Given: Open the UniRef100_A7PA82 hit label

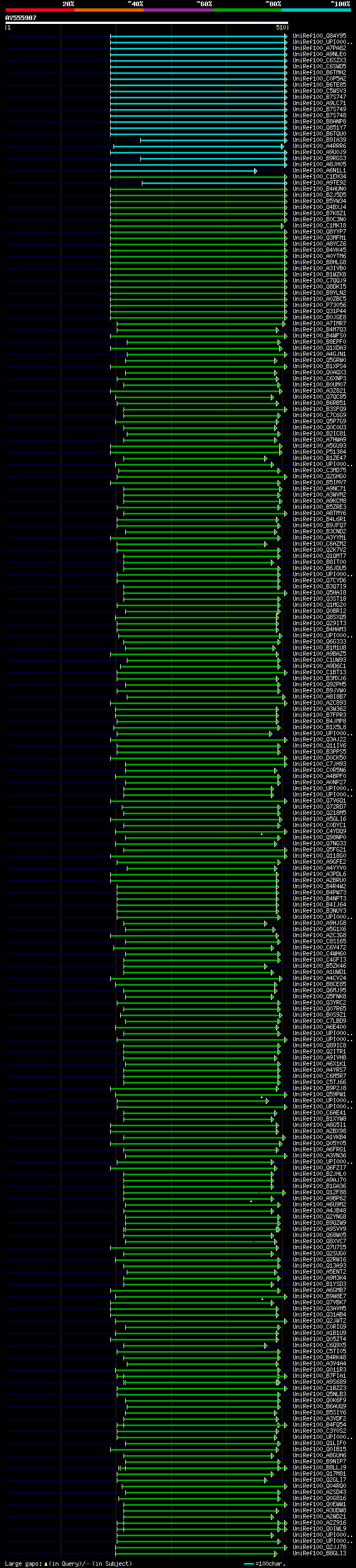Looking at the screenshot, I should tap(319, 48).
